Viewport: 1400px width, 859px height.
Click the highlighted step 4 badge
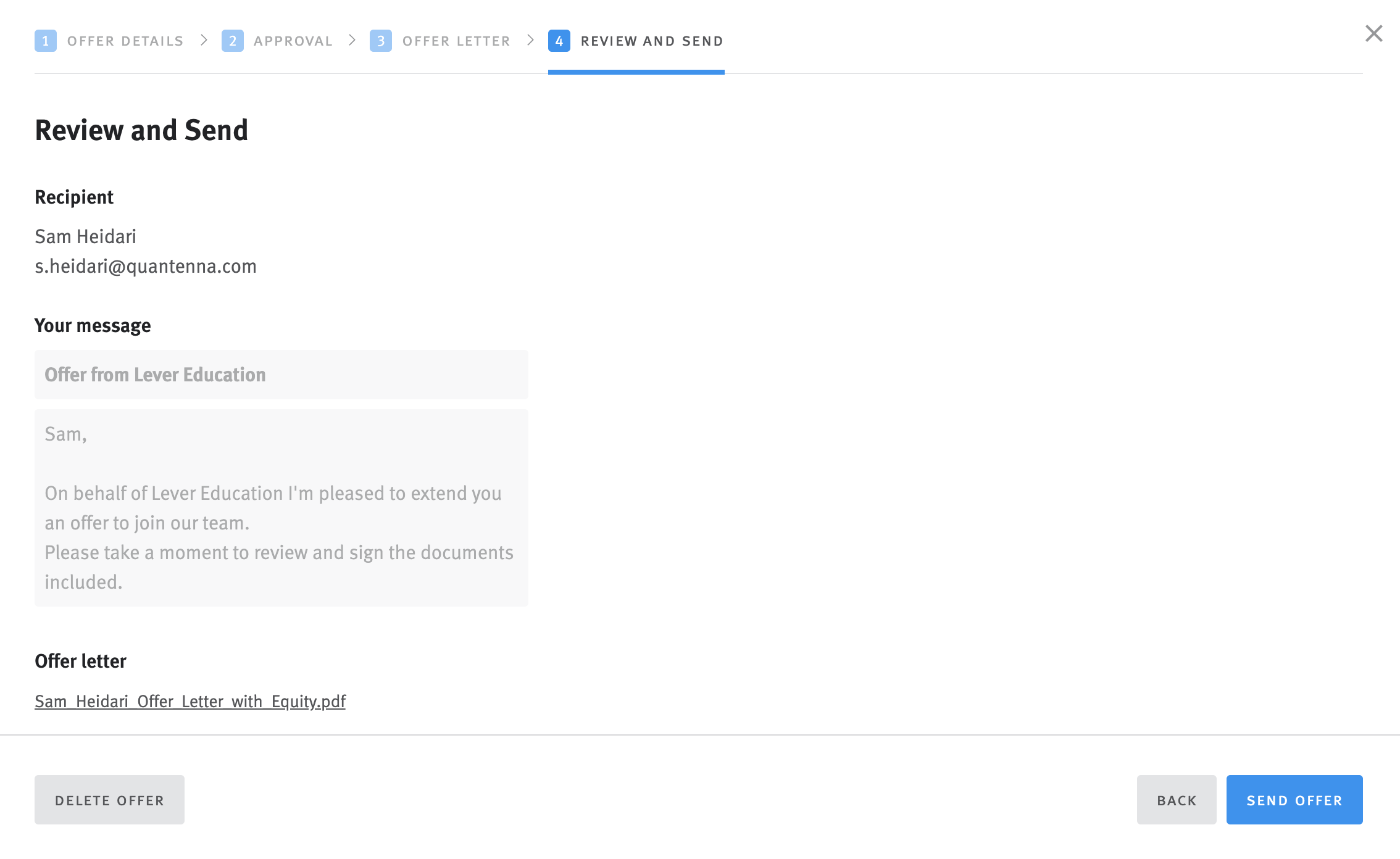[x=559, y=41]
